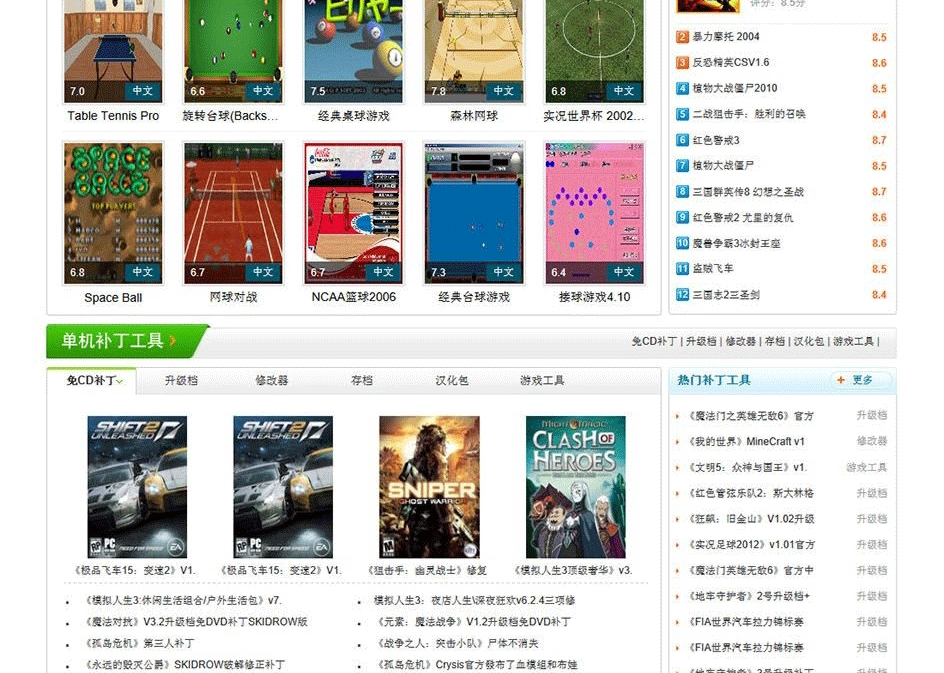The image size is (944, 673).
Task: Open 《我的世界》MineCraft v1 link
Action: click(746, 441)
